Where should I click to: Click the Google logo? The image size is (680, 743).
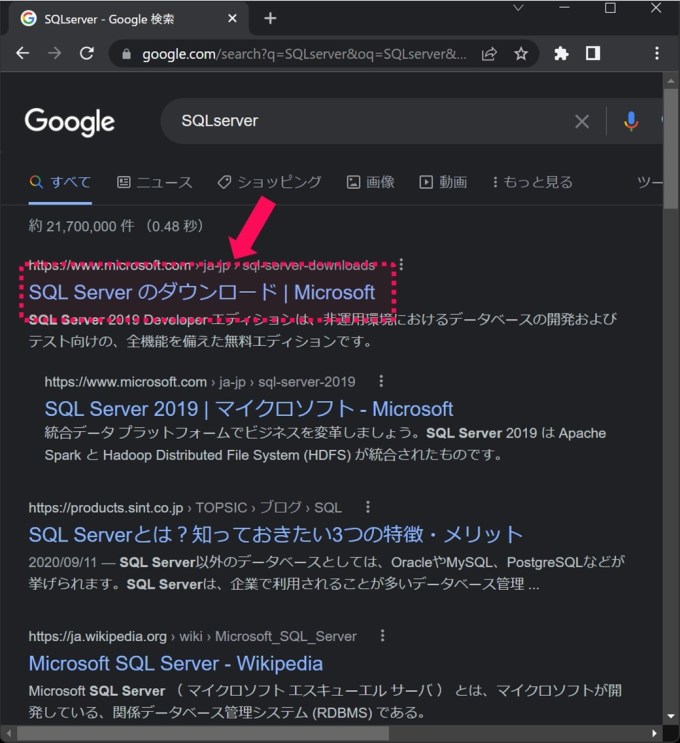[x=70, y=122]
